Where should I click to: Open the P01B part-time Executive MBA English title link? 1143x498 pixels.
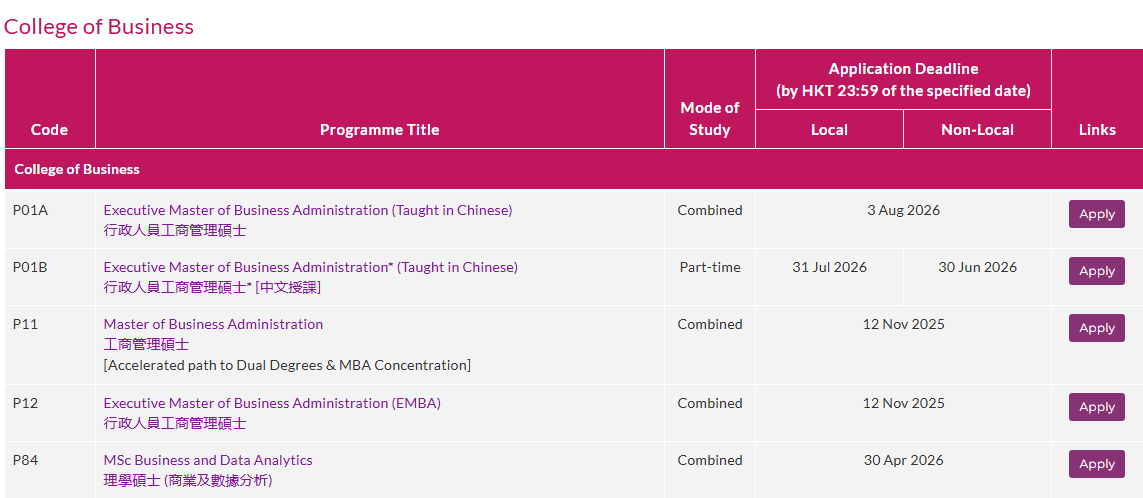tap(311, 267)
